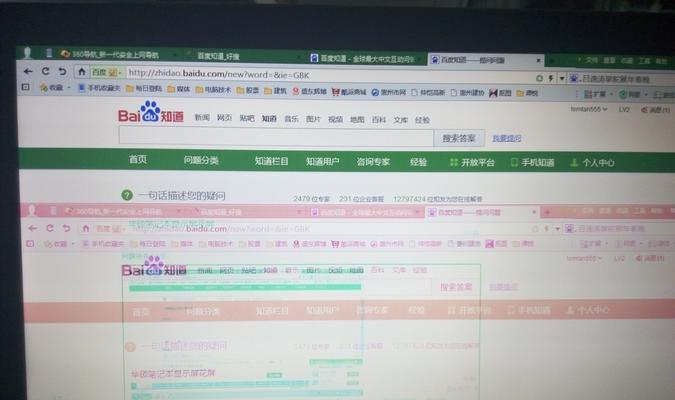Open the 文件 menu
Viewport: 675px width, 400px height.
click(x=591, y=60)
